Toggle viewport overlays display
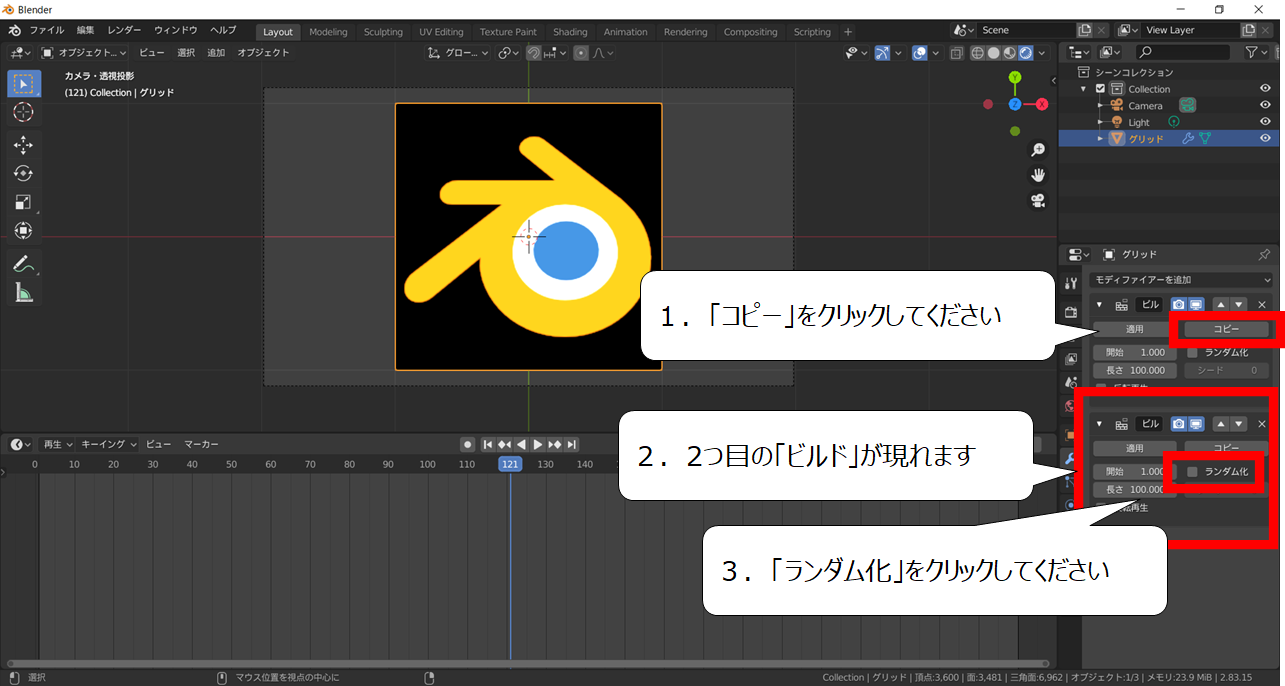Viewport: 1285px width, 686px height. (921, 53)
